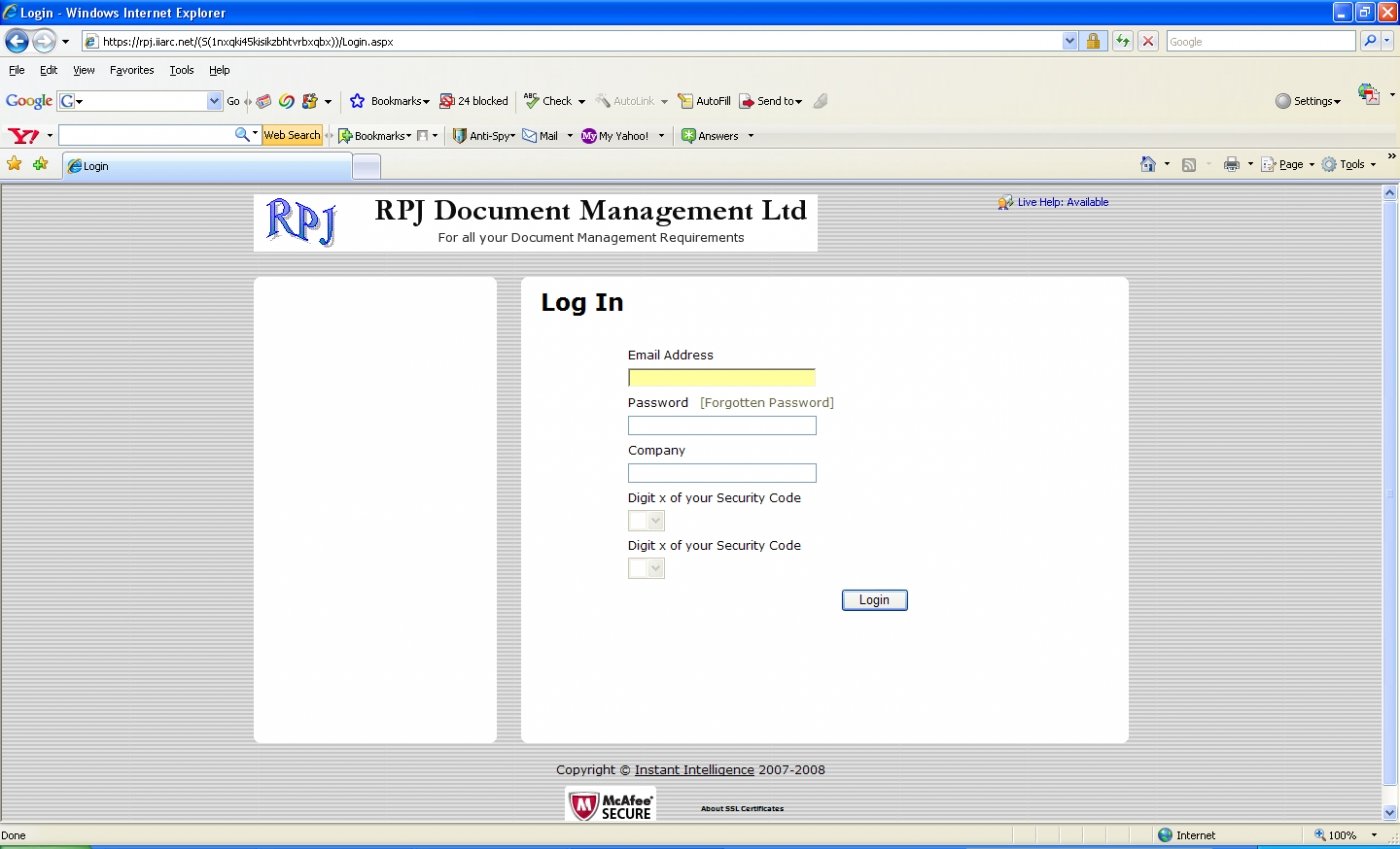Click the browser Forward arrow button
This screenshot has height=849, width=1400.
44,41
